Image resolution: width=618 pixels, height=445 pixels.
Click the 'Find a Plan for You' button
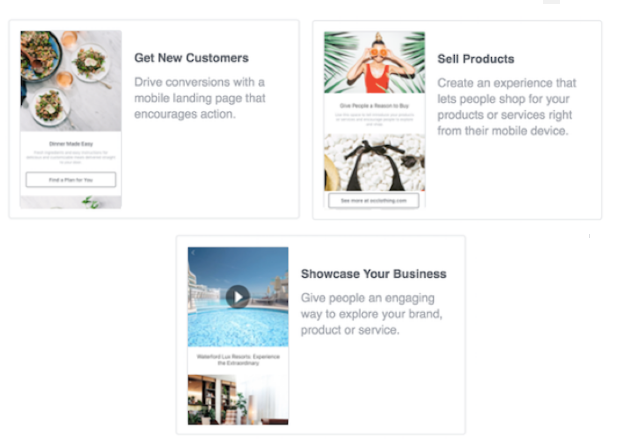pyautogui.click(x=71, y=180)
